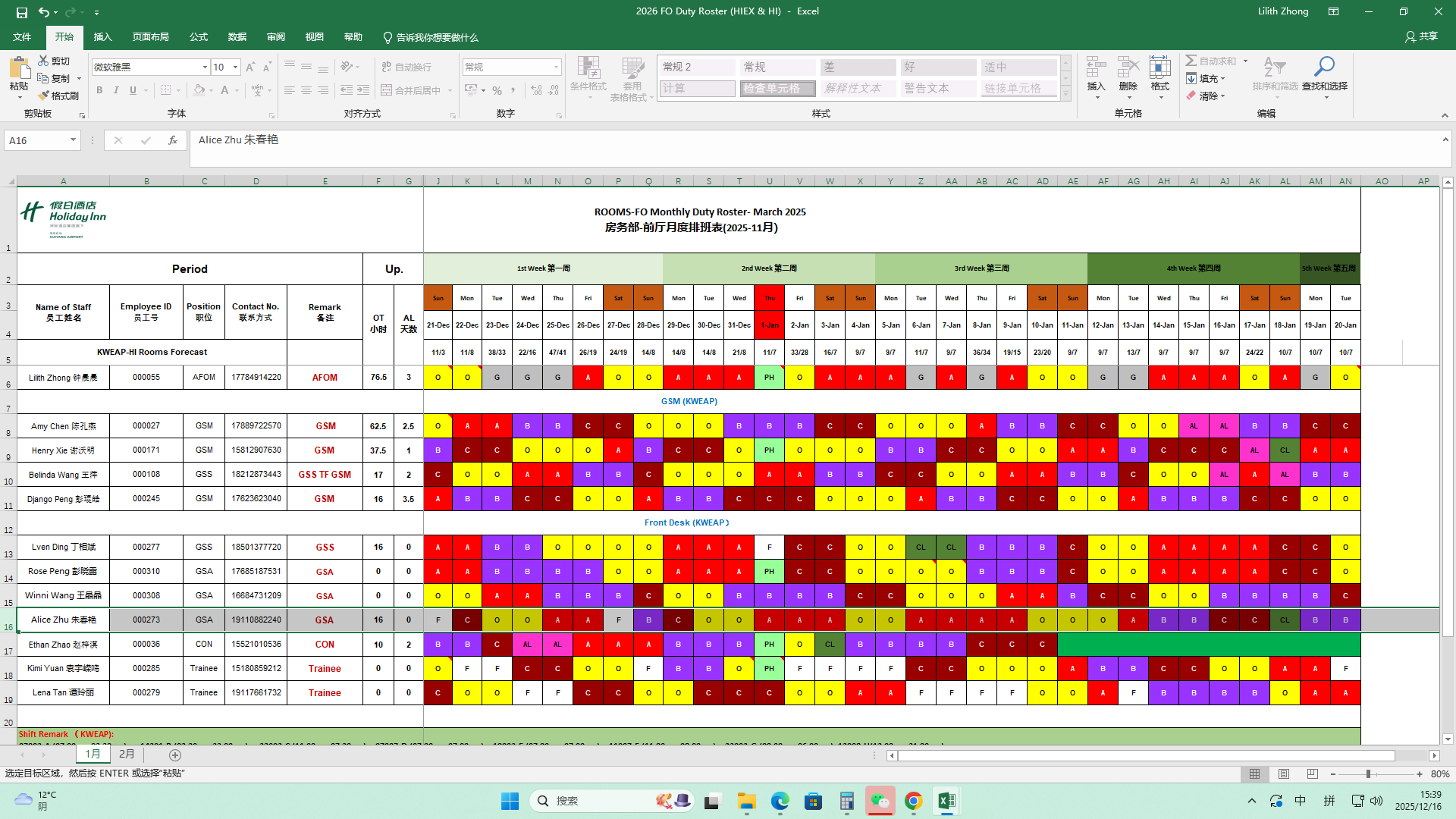Click the zoom slider in the status bar
The image size is (1456, 819).
(x=1368, y=774)
